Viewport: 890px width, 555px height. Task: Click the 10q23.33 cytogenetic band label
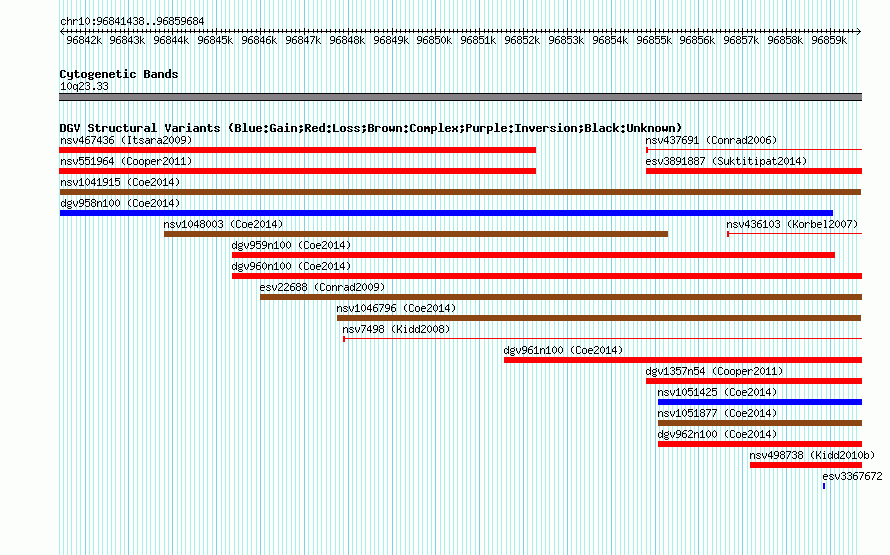tap(84, 86)
